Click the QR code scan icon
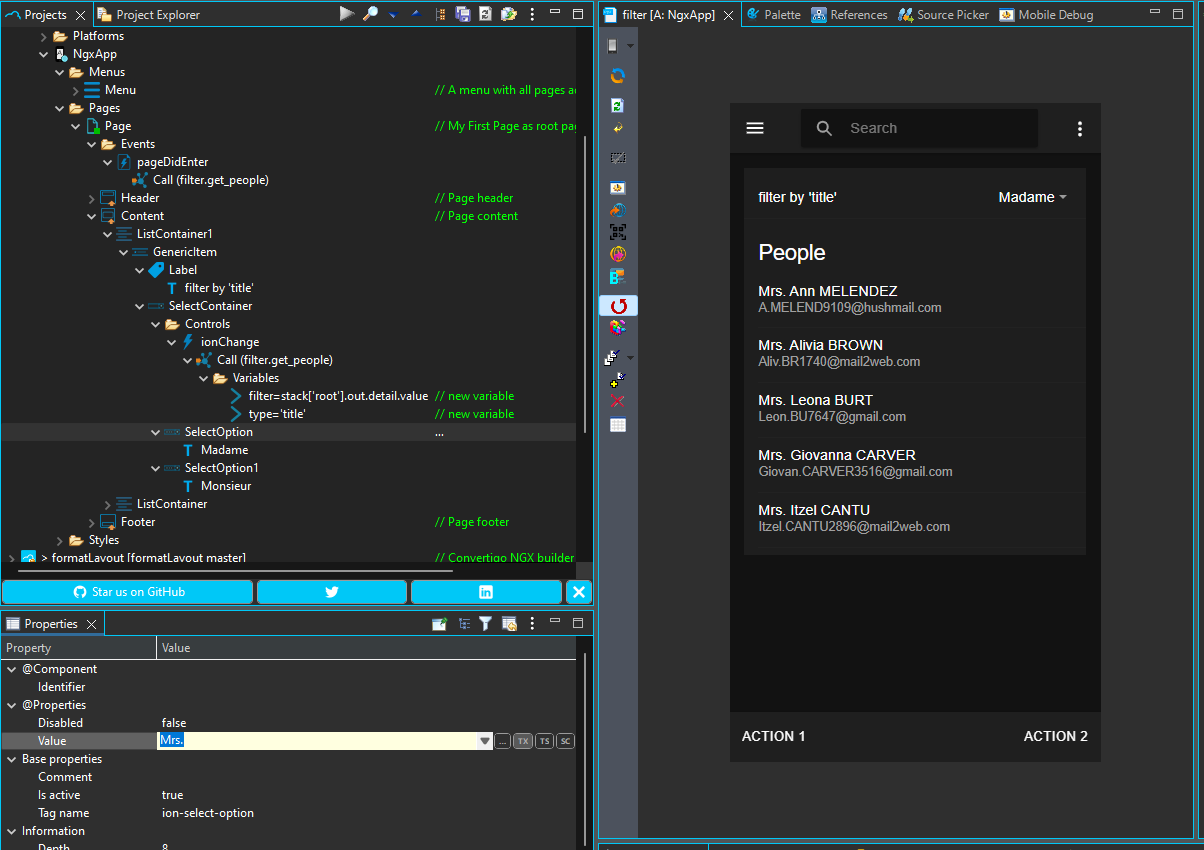This screenshot has height=850, width=1204. (x=618, y=232)
